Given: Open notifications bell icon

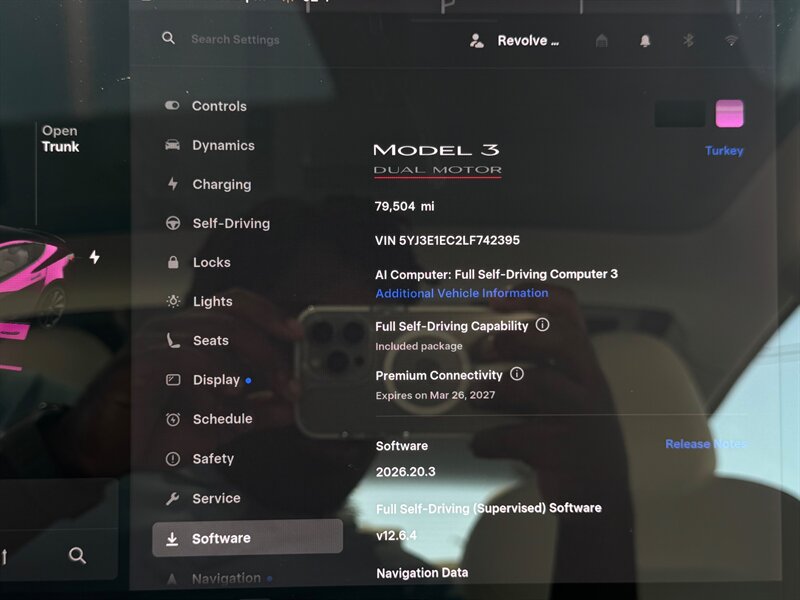Looking at the screenshot, I should click(645, 40).
